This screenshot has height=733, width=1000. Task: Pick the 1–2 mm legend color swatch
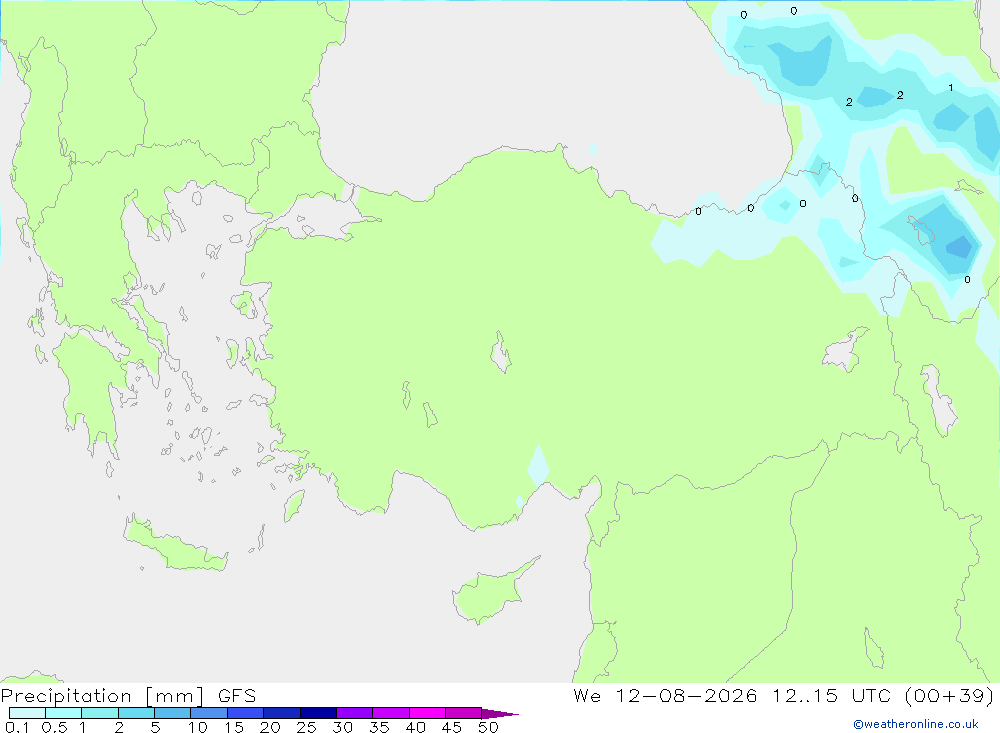(99, 713)
